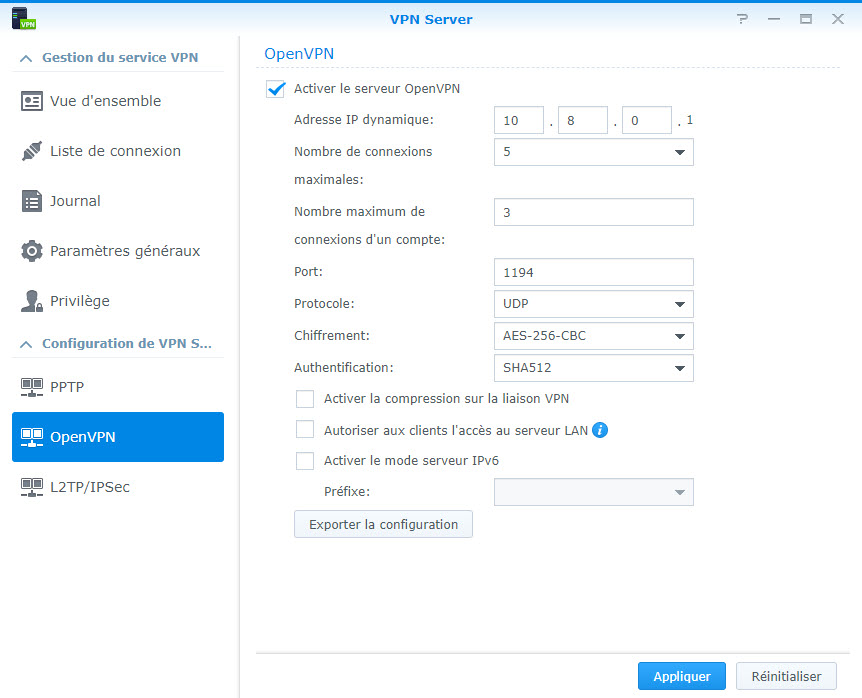The image size is (862, 698).
Task: Click the L2TP/IPSec network icon
Action: [x=32, y=488]
